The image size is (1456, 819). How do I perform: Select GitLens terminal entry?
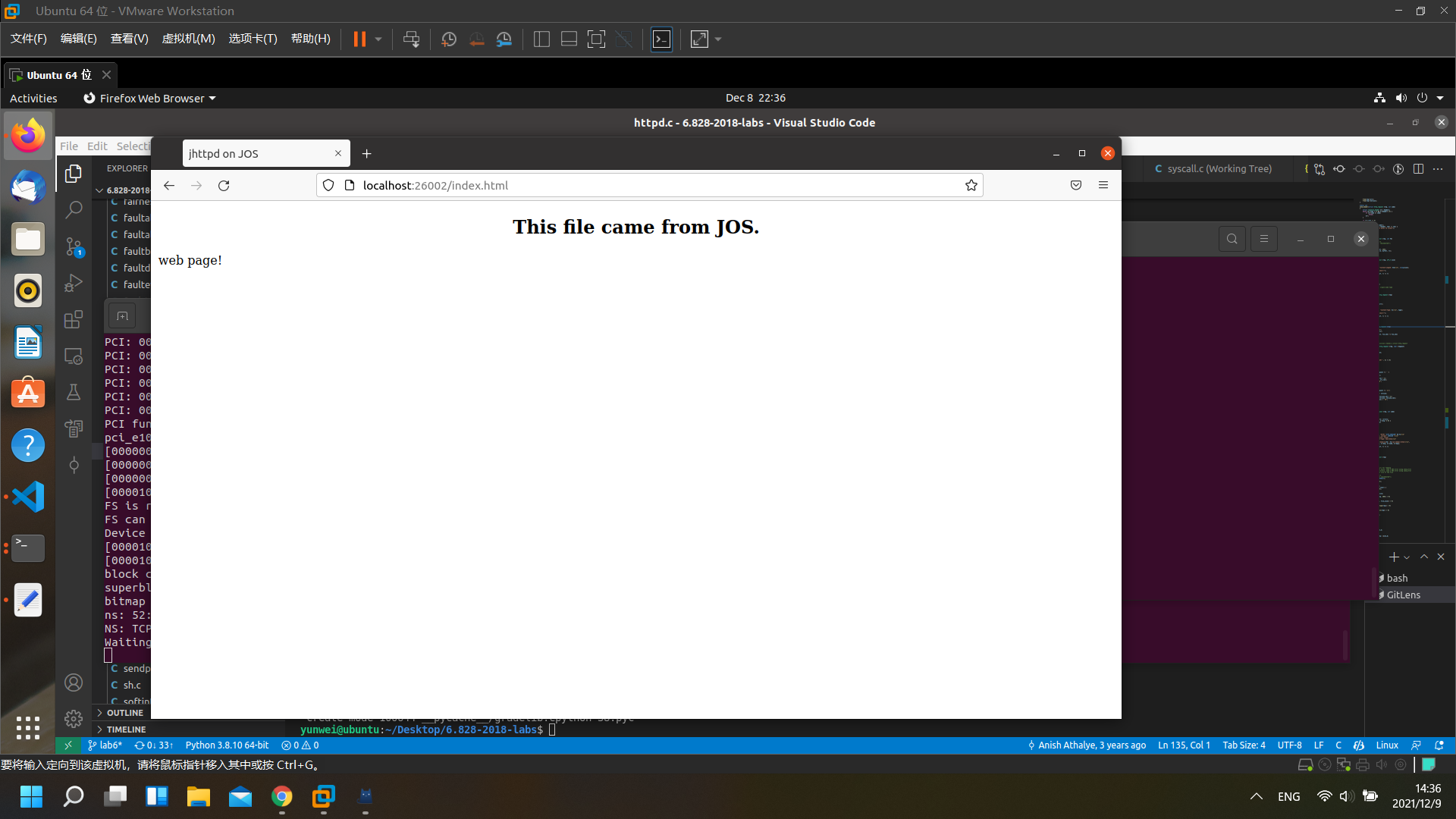coord(1403,595)
